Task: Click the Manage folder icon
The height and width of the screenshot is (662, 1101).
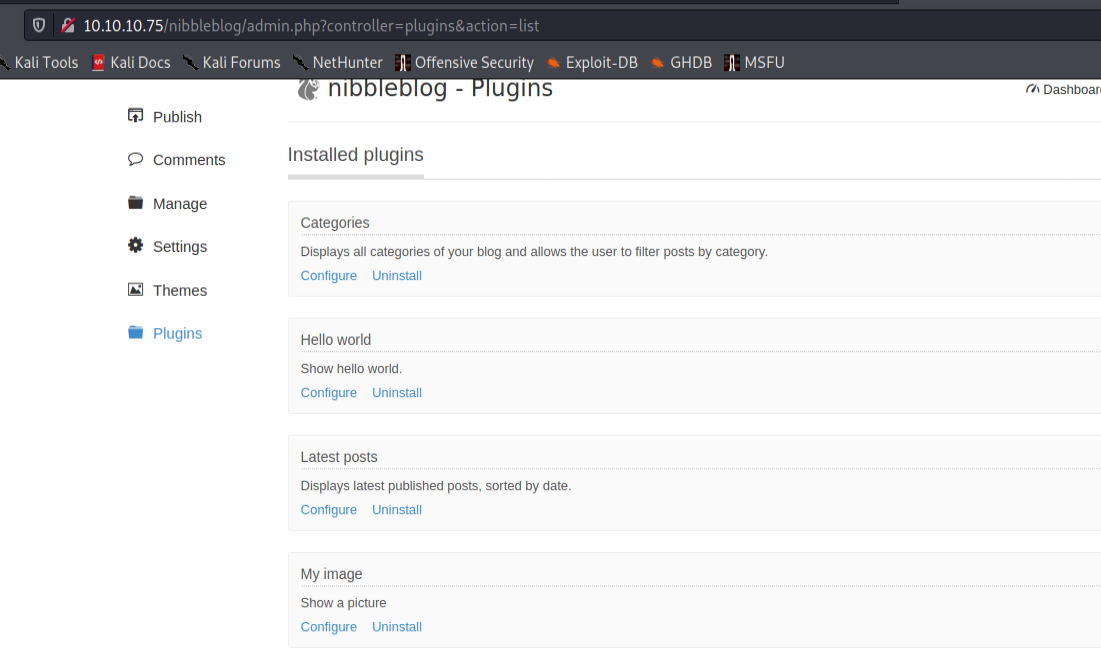Action: click(135, 201)
